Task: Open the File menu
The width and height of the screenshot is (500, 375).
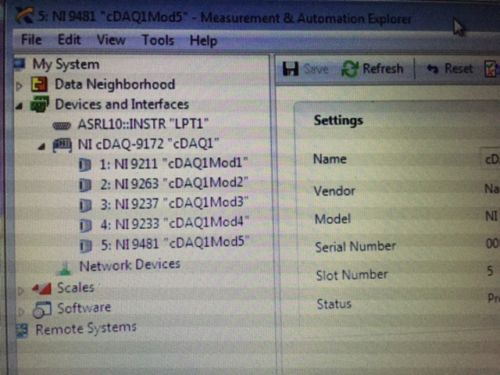Action: [x=31, y=40]
